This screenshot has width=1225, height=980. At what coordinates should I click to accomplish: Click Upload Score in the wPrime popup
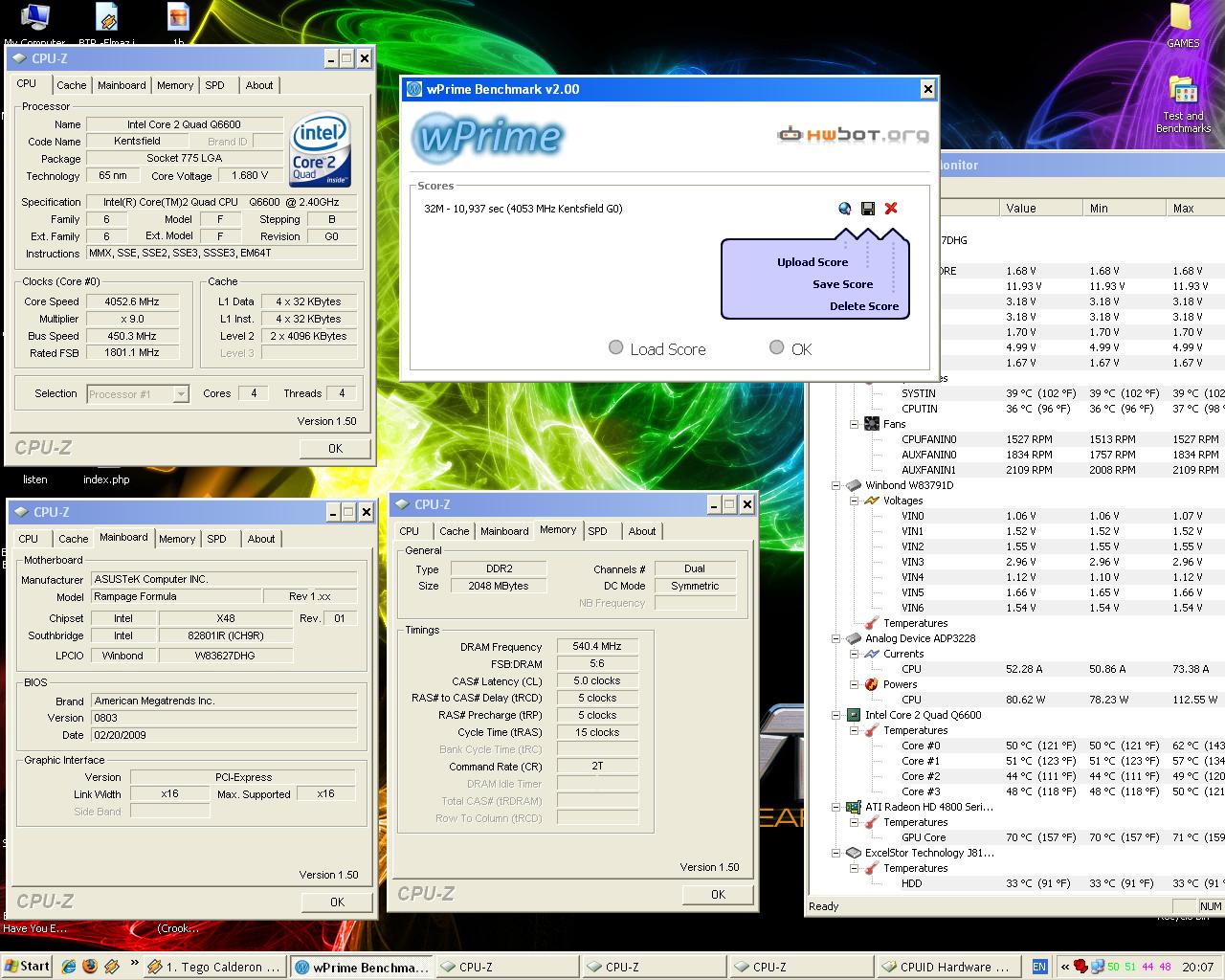[813, 262]
